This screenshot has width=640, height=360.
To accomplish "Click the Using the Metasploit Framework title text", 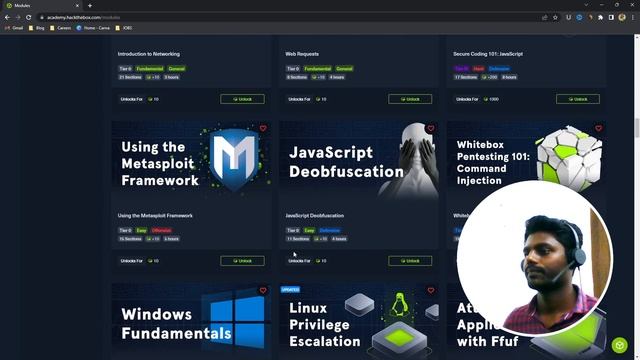I will pyautogui.click(x=155, y=216).
